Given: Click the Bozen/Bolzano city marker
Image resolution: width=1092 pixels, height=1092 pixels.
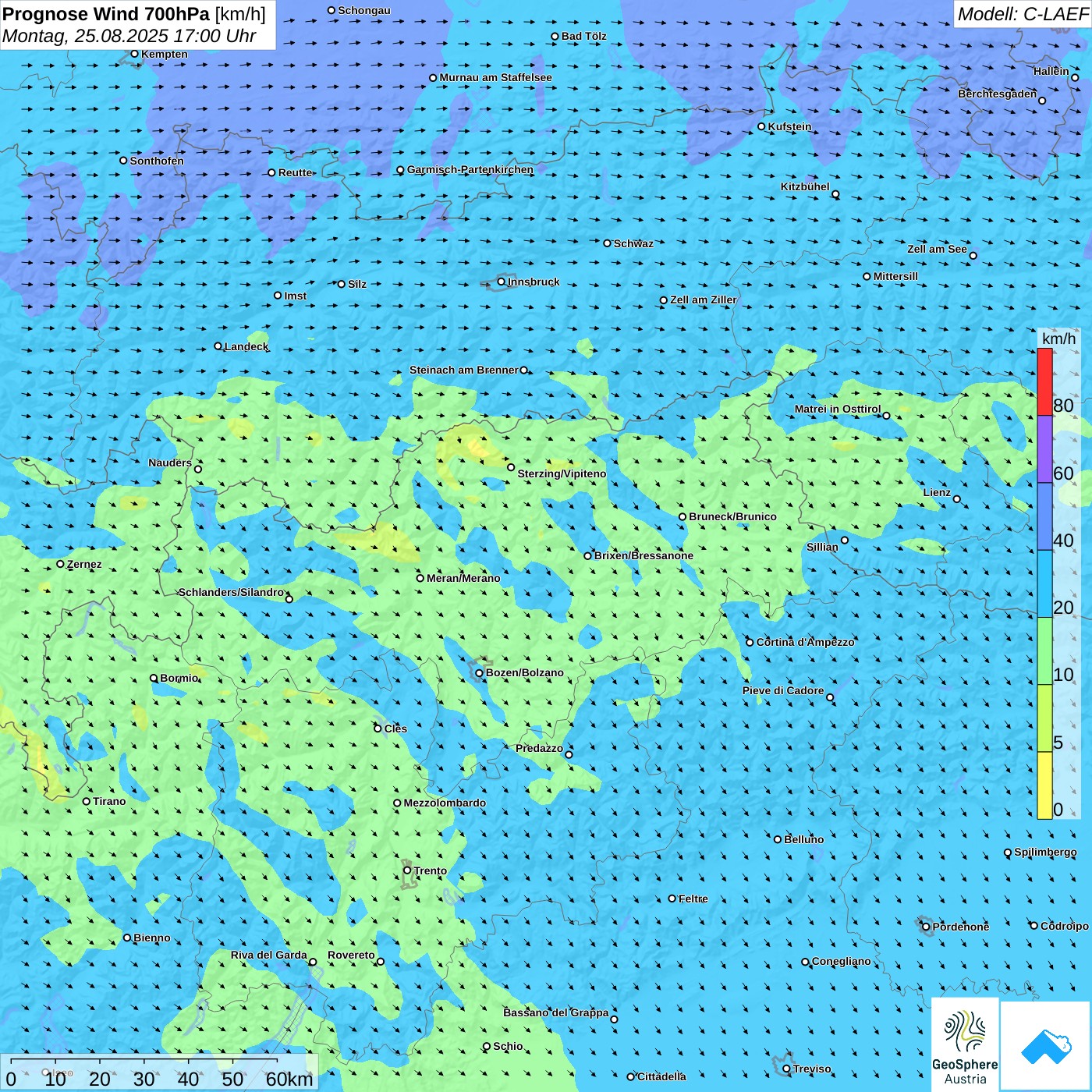Looking at the screenshot, I should click(480, 672).
